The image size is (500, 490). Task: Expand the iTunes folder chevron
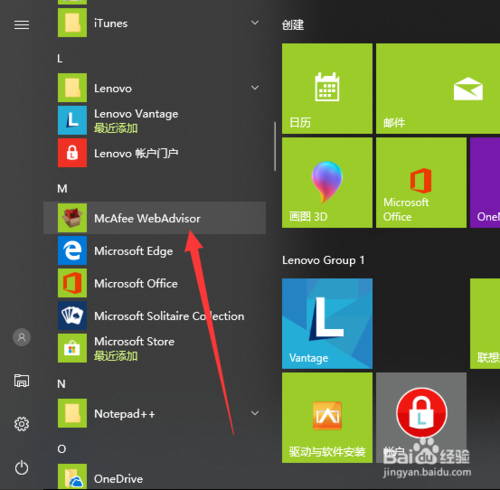(x=255, y=23)
